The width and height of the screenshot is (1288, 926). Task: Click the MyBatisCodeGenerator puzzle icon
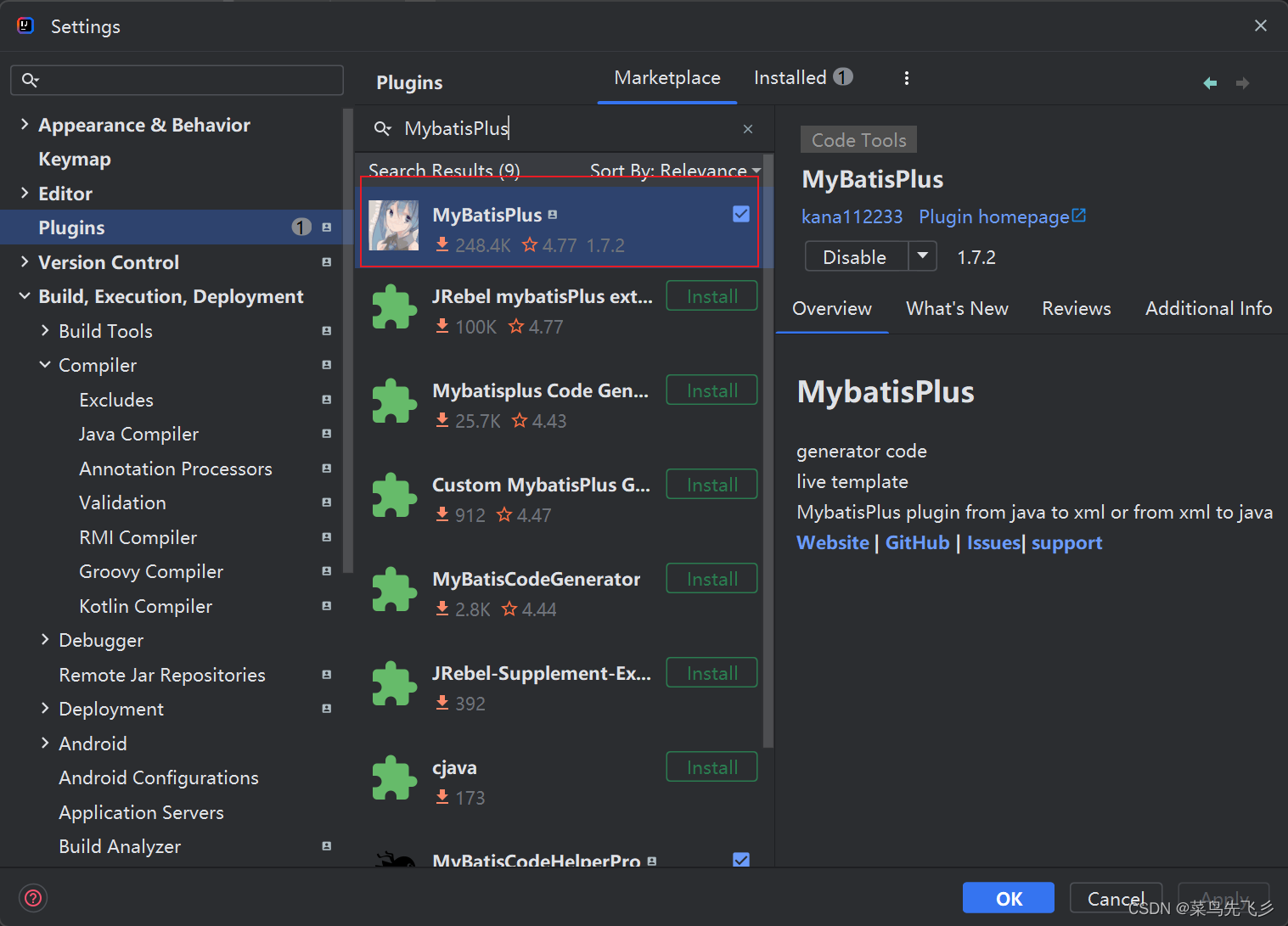pyautogui.click(x=394, y=589)
